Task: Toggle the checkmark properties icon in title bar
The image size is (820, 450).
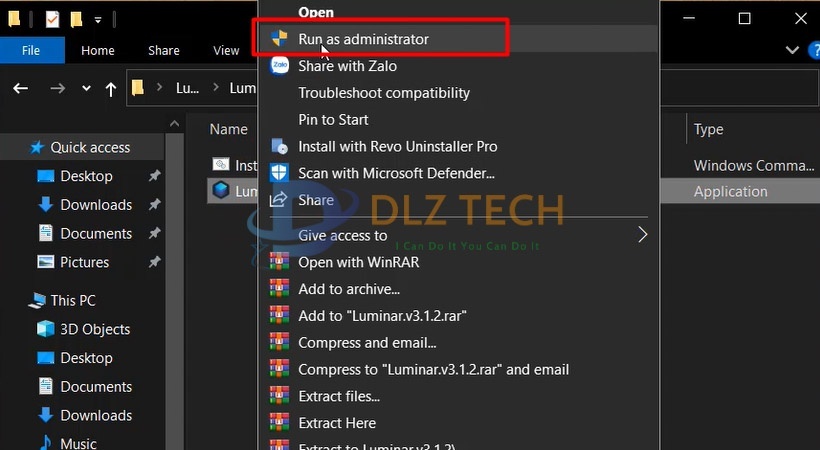Action: tap(52, 19)
